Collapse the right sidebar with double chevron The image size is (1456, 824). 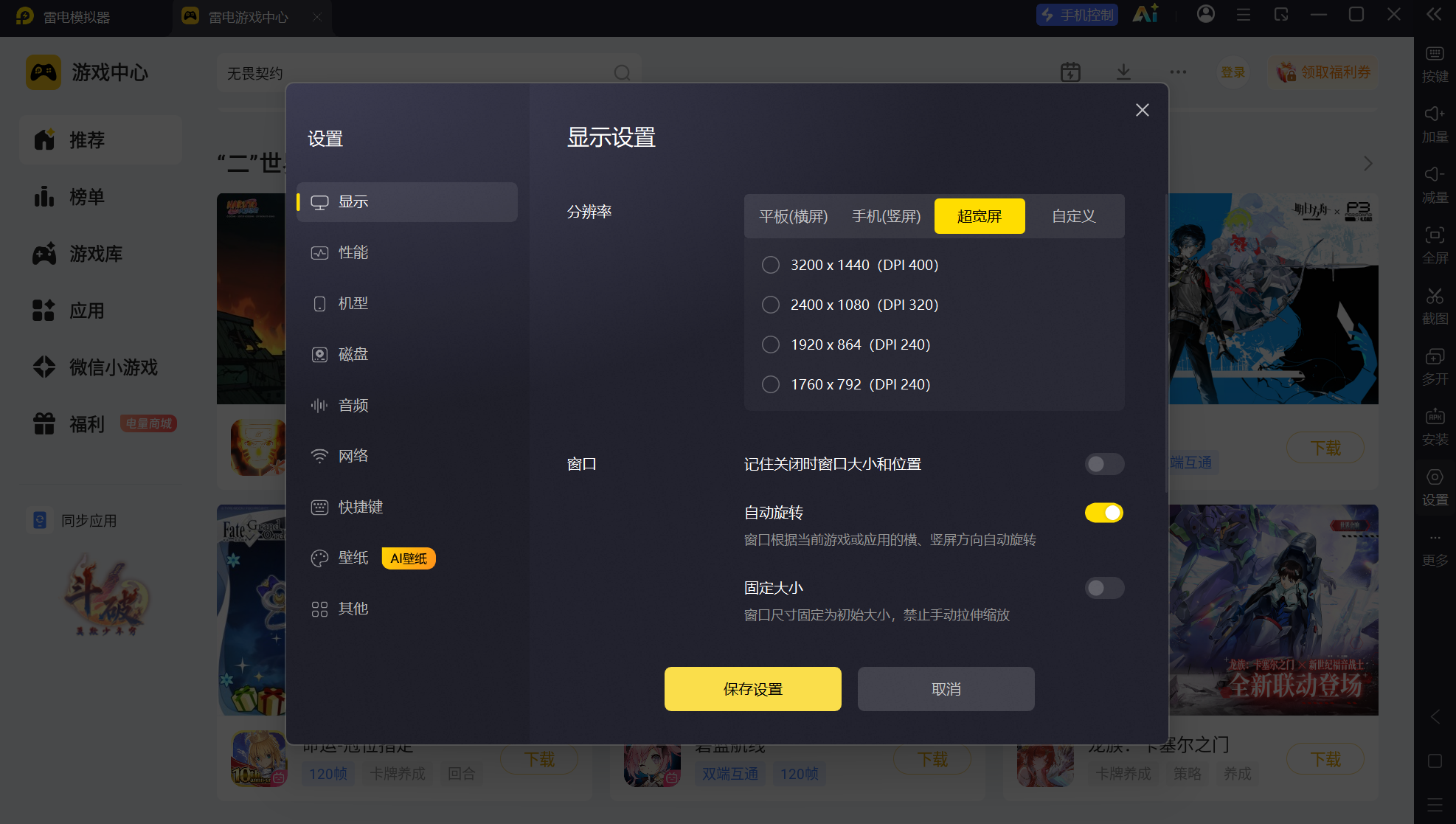[x=1434, y=15]
